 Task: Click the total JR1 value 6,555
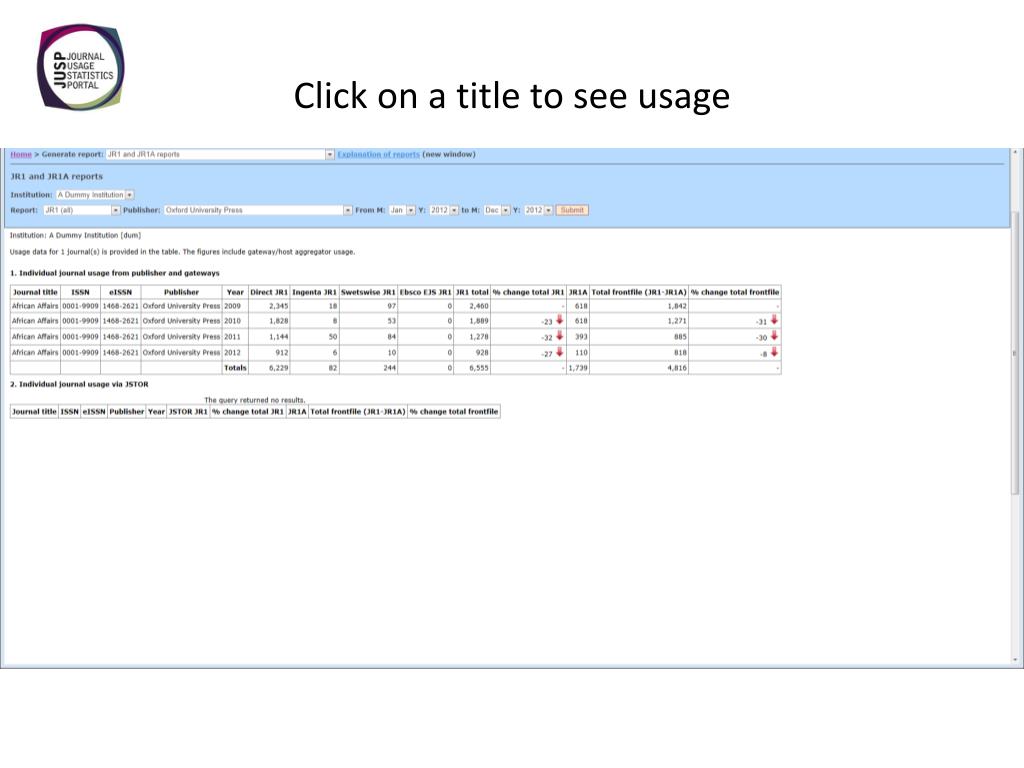click(479, 368)
